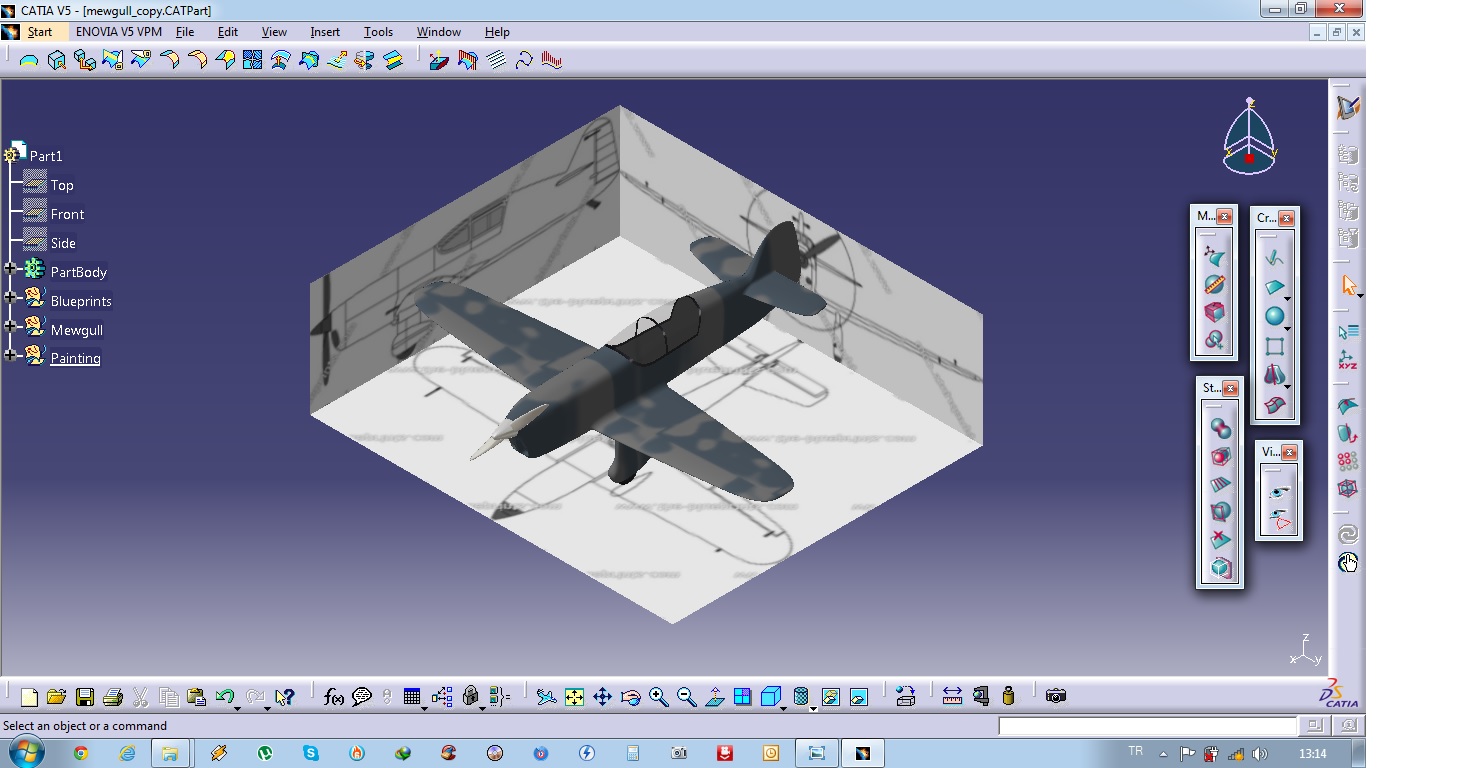Select the arrow Select tool in right toolbar
1465x768 pixels.
(x=1348, y=285)
